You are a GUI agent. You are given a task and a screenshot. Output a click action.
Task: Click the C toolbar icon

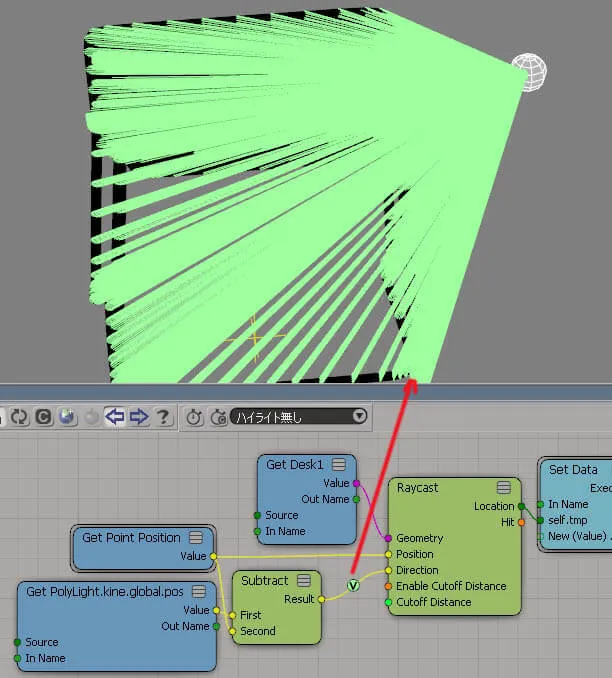pos(43,417)
